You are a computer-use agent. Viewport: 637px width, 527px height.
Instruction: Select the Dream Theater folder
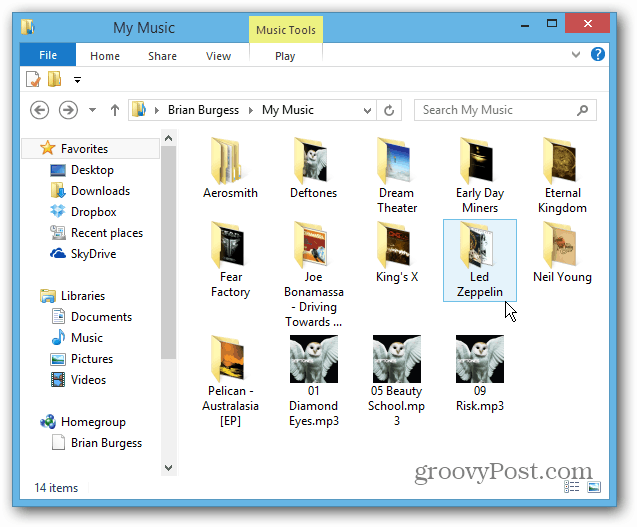pyautogui.click(x=396, y=176)
